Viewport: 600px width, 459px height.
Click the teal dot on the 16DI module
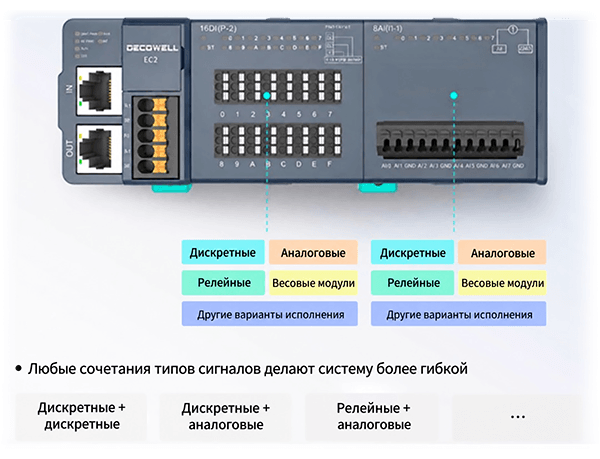(267, 95)
